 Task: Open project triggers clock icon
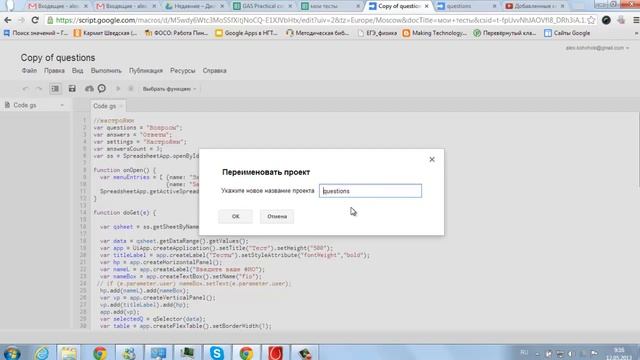(102, 89)
